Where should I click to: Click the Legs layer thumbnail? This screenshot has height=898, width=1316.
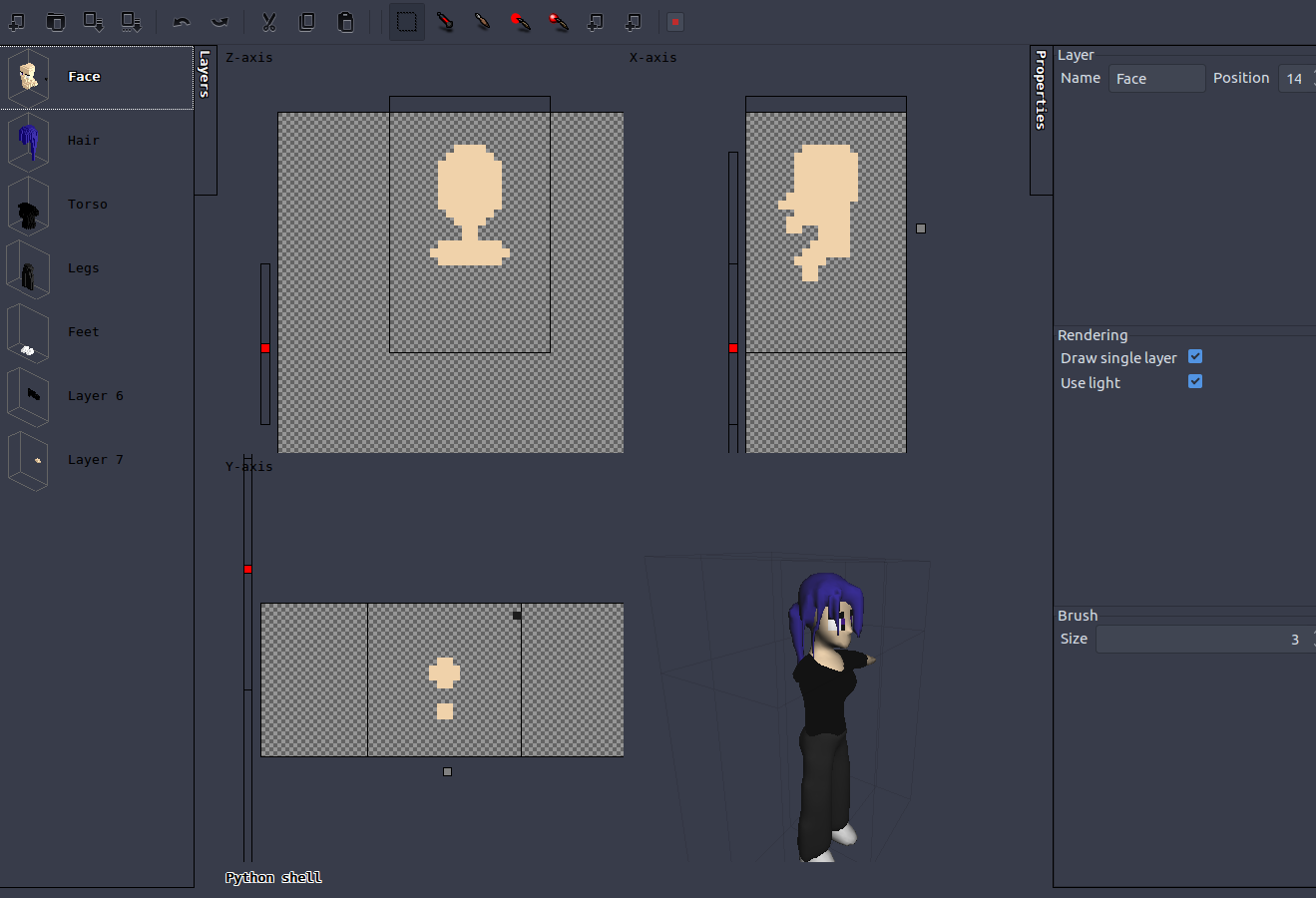click(28, 268)
